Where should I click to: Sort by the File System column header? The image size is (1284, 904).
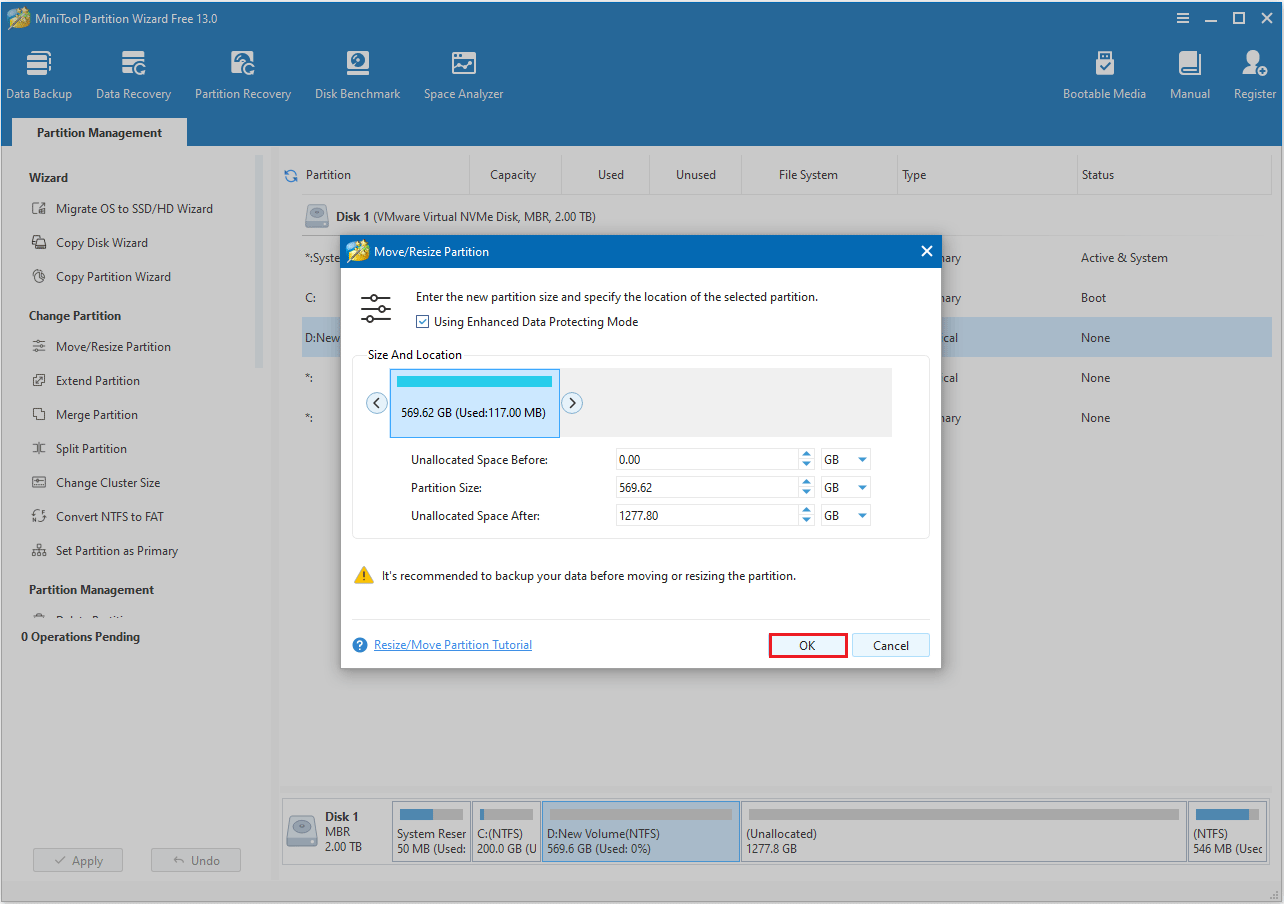(x=808, y=175)
